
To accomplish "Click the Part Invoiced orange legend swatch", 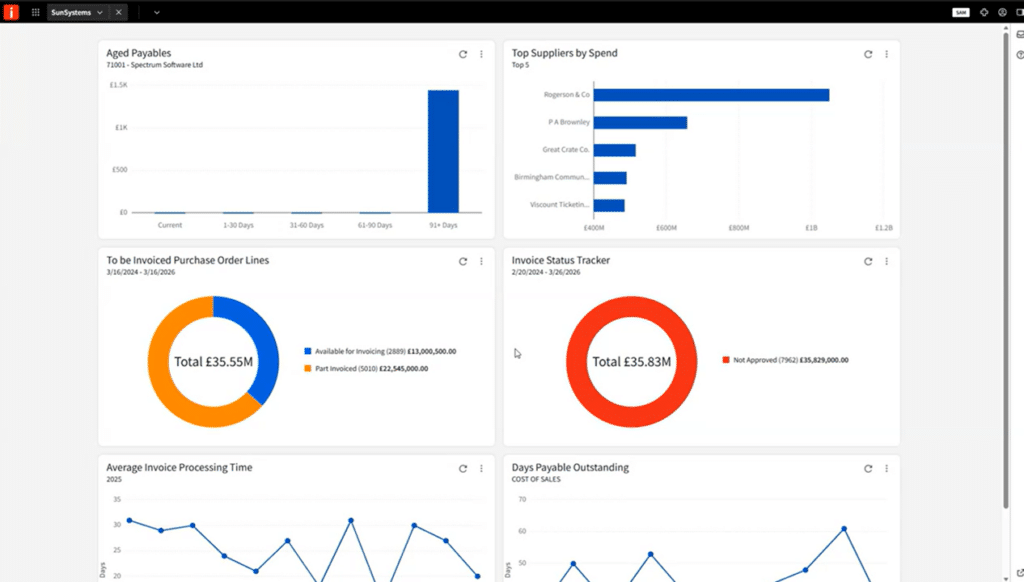I will (308, 368).
